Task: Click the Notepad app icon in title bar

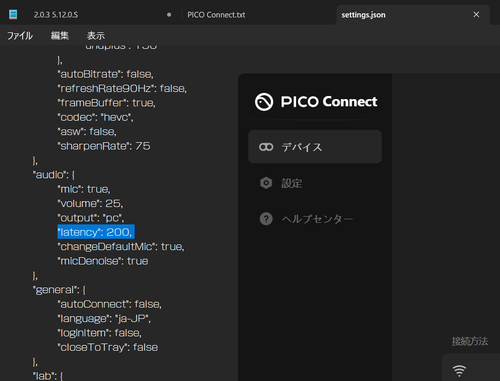Action: pos(13,15)
